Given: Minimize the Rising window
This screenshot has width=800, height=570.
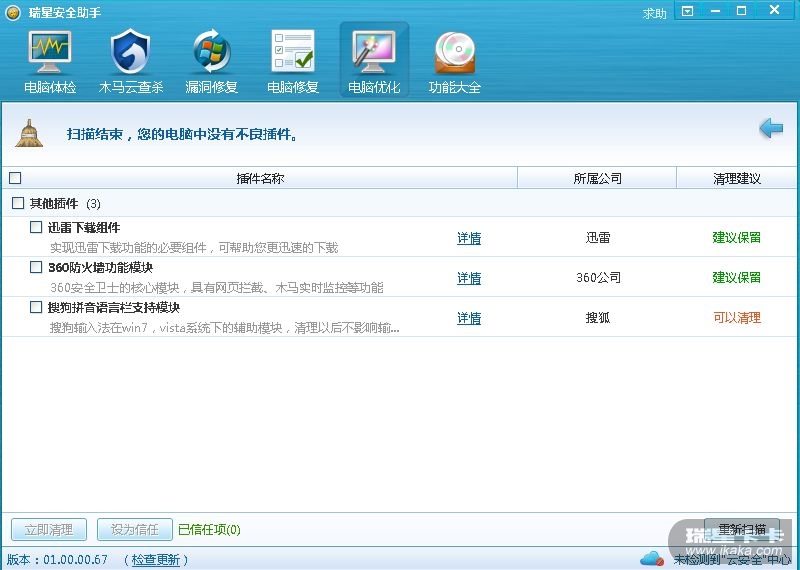Looking at the screenshot, I should coord(715,11).
